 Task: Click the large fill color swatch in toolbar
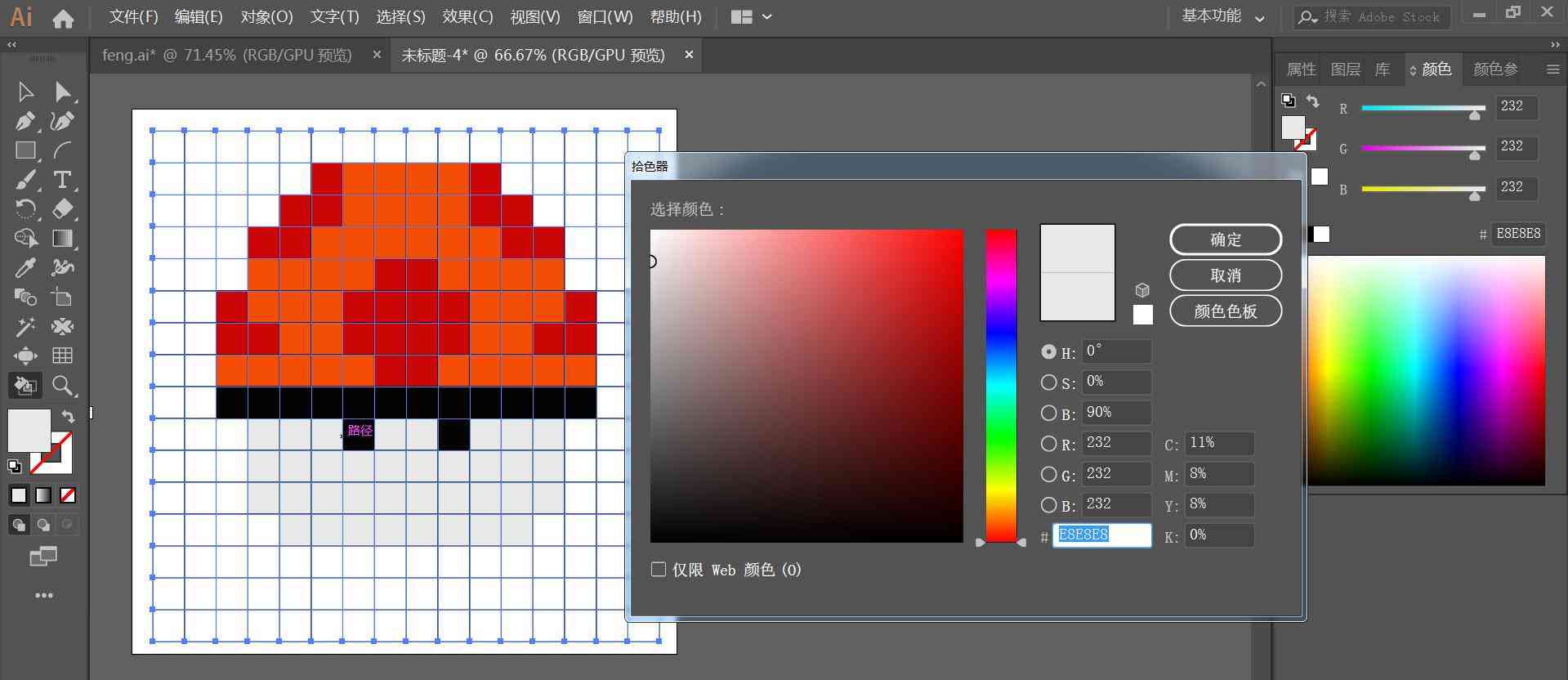click(29, 431)
